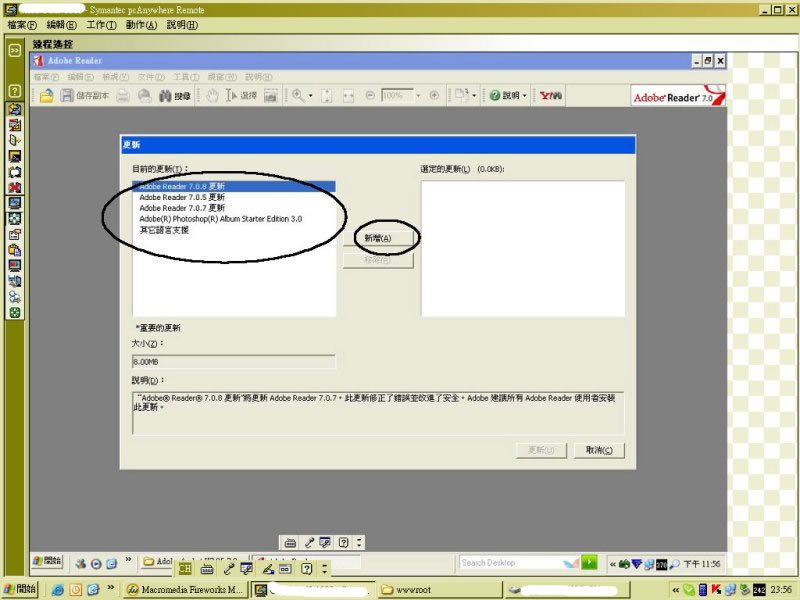Click the Email icon next to the printer
Screen dimensions: 800x600
point(144,95)
